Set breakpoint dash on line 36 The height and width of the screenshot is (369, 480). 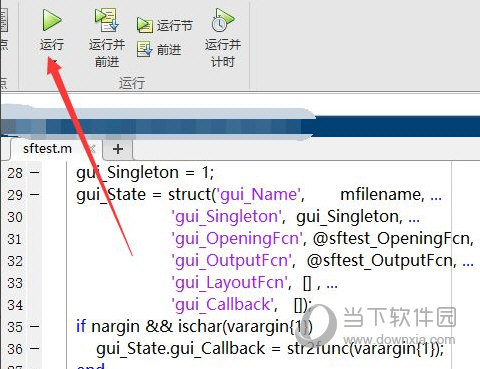tap(34, 349)
